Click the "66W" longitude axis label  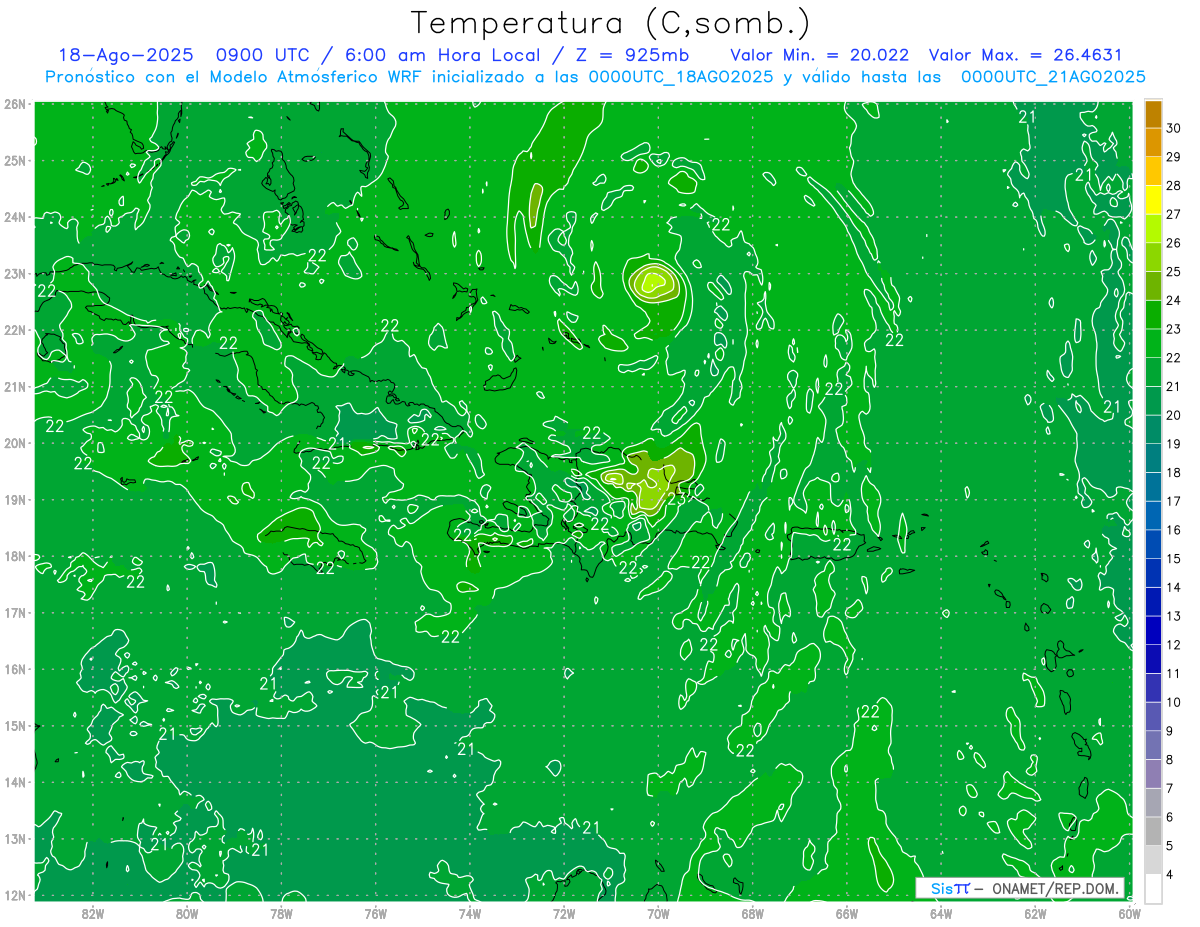pos(846,913)
